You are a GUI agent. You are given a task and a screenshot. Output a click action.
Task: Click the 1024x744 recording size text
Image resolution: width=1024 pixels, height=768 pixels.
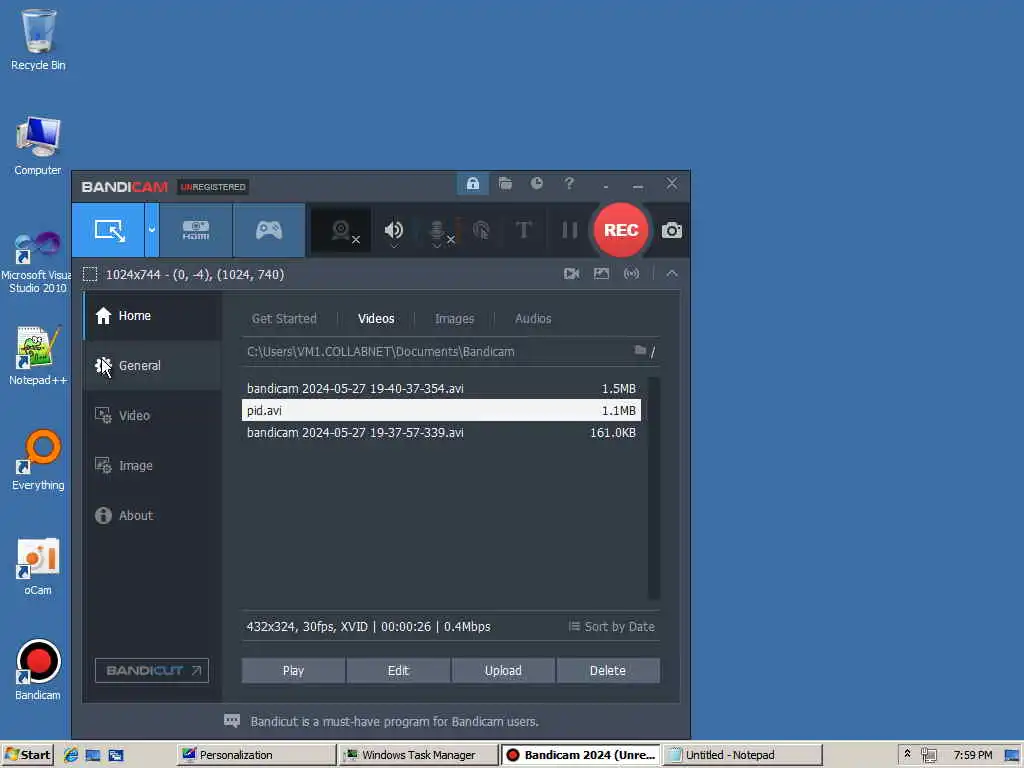(x=195, y=274)
